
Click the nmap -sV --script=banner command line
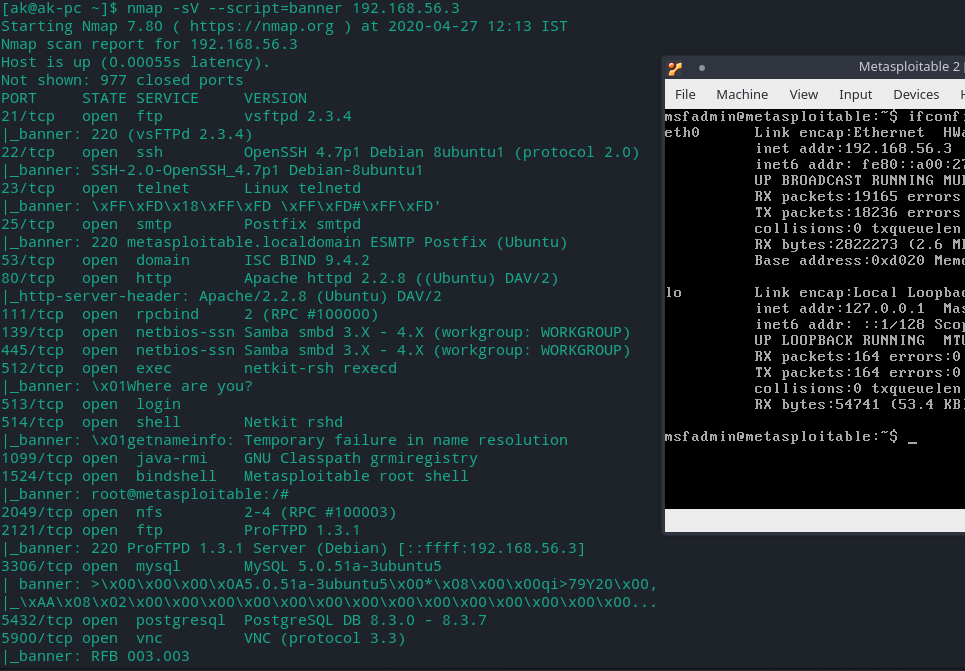(230, 9)
